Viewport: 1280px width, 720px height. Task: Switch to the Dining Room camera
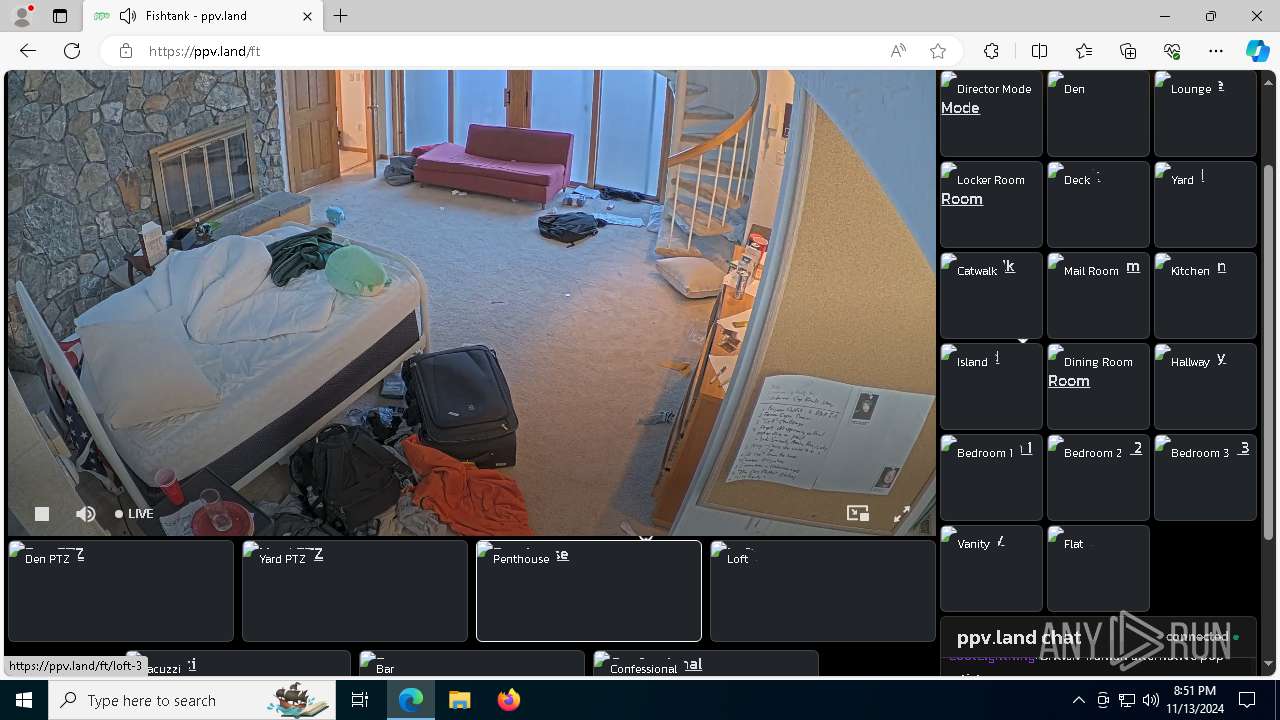coord(1098,386)
